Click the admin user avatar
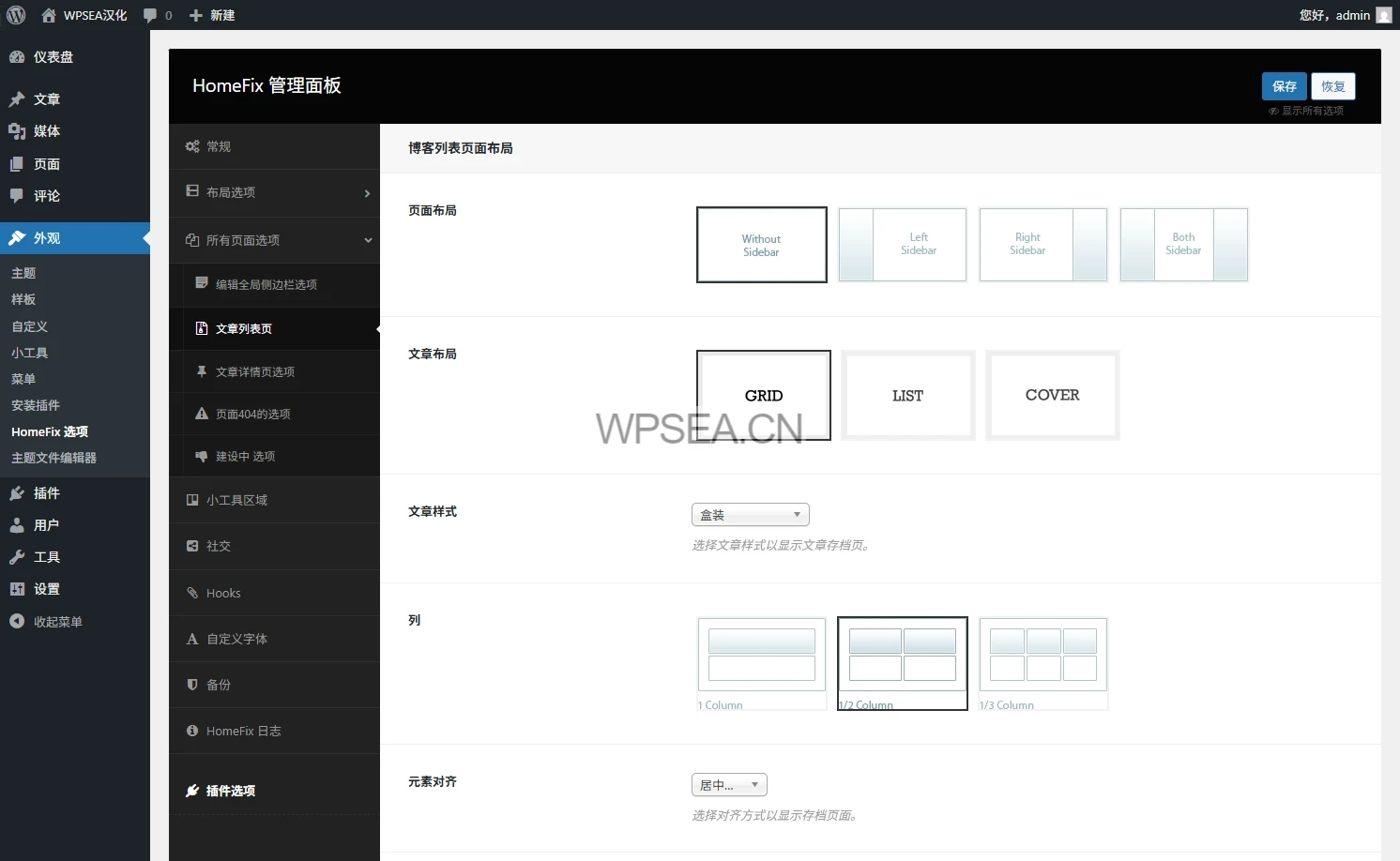1400x861 pixels. 1383,15
